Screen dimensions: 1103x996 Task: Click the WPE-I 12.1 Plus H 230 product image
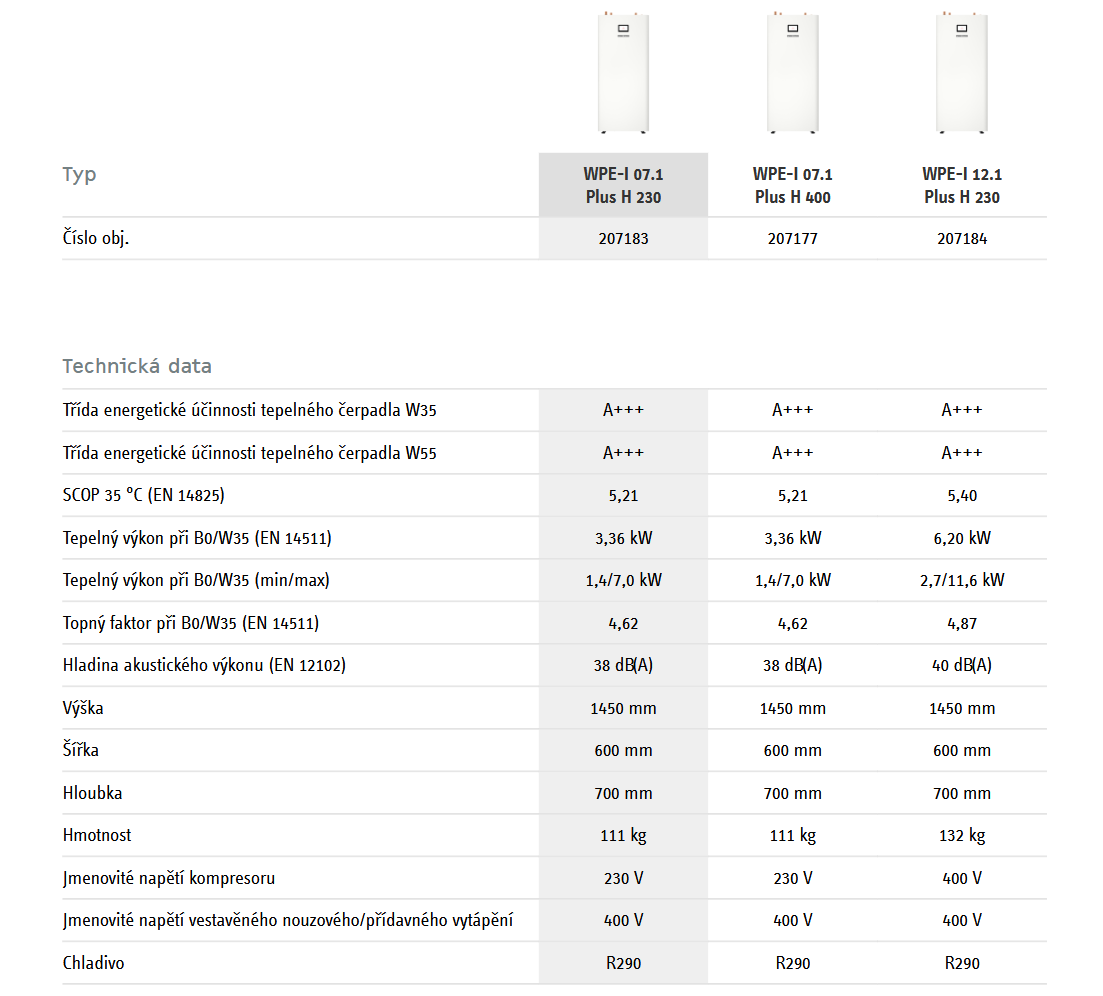962,72
